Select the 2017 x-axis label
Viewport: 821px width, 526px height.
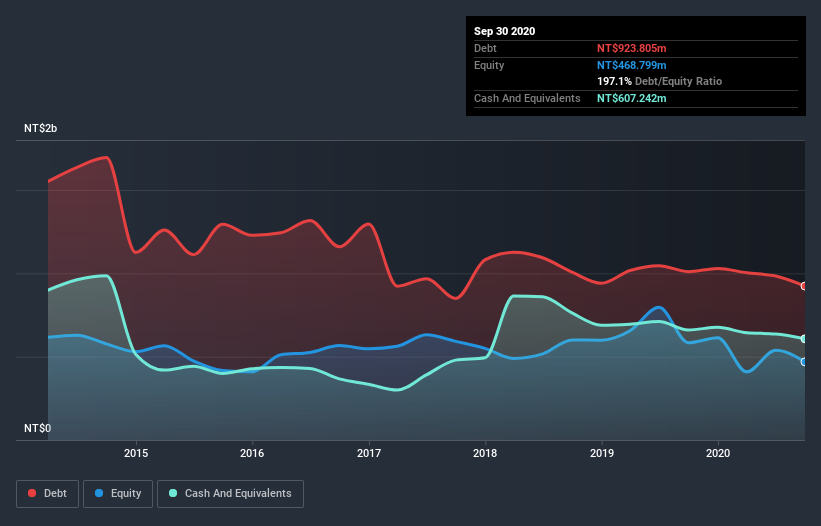[x=369, y=453]
